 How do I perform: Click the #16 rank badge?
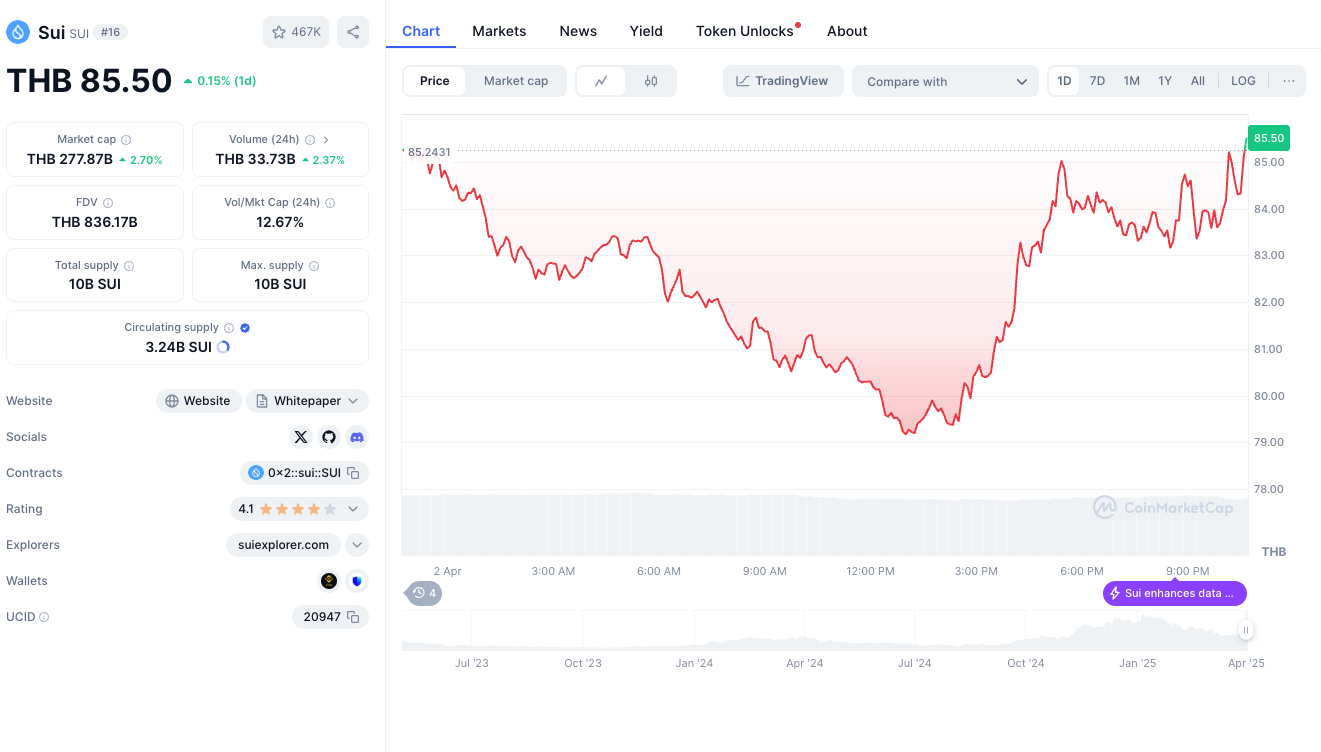click(x=111, y=32)
